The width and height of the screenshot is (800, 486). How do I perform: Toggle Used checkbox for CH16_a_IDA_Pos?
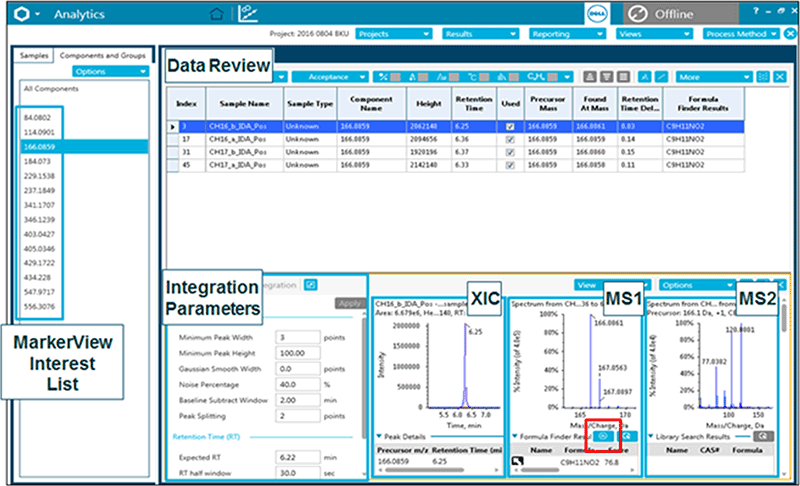tap(510, 139)
